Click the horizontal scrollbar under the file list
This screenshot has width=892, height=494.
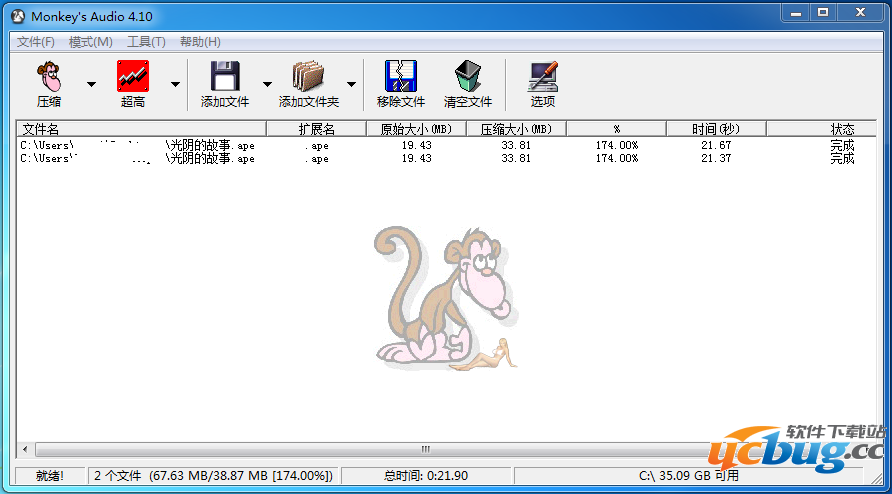[x=425, y=449]
